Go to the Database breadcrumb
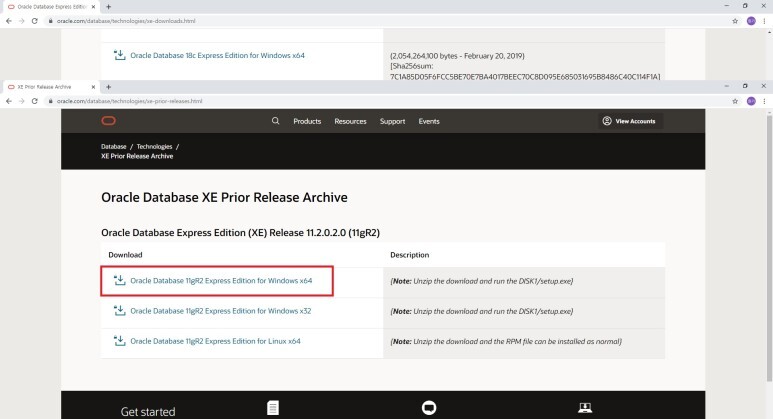Screen dimensions: 773x419 tap(113, 146)
